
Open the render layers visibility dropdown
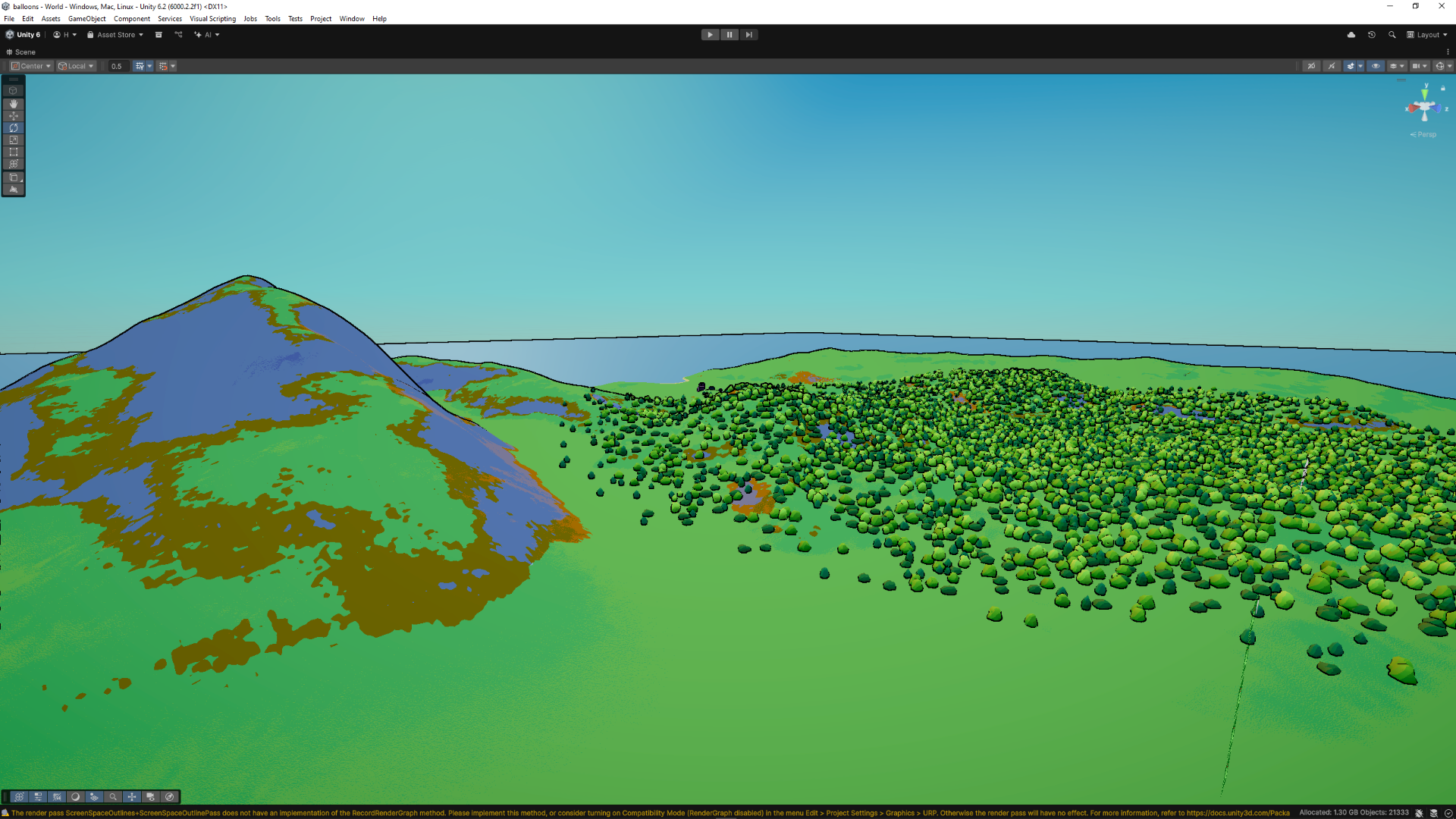(x=1396, y=66)
